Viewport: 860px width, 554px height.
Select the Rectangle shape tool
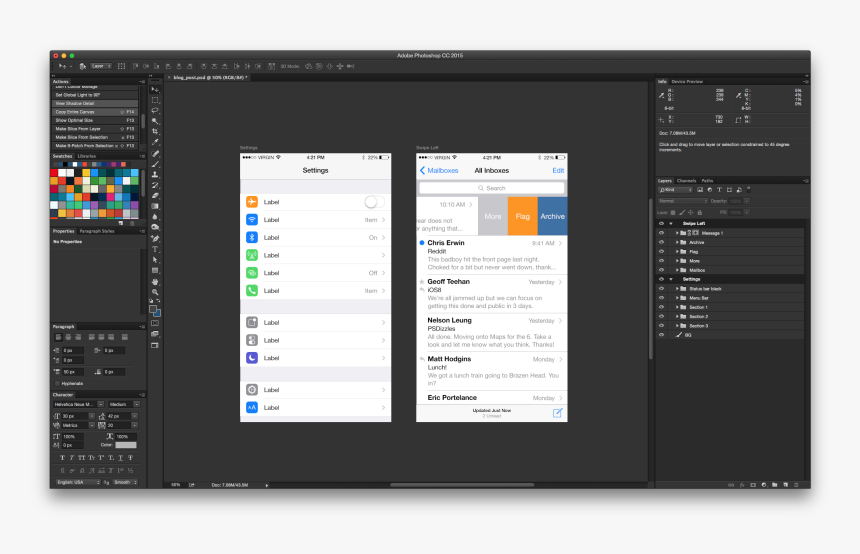[155, 270]
